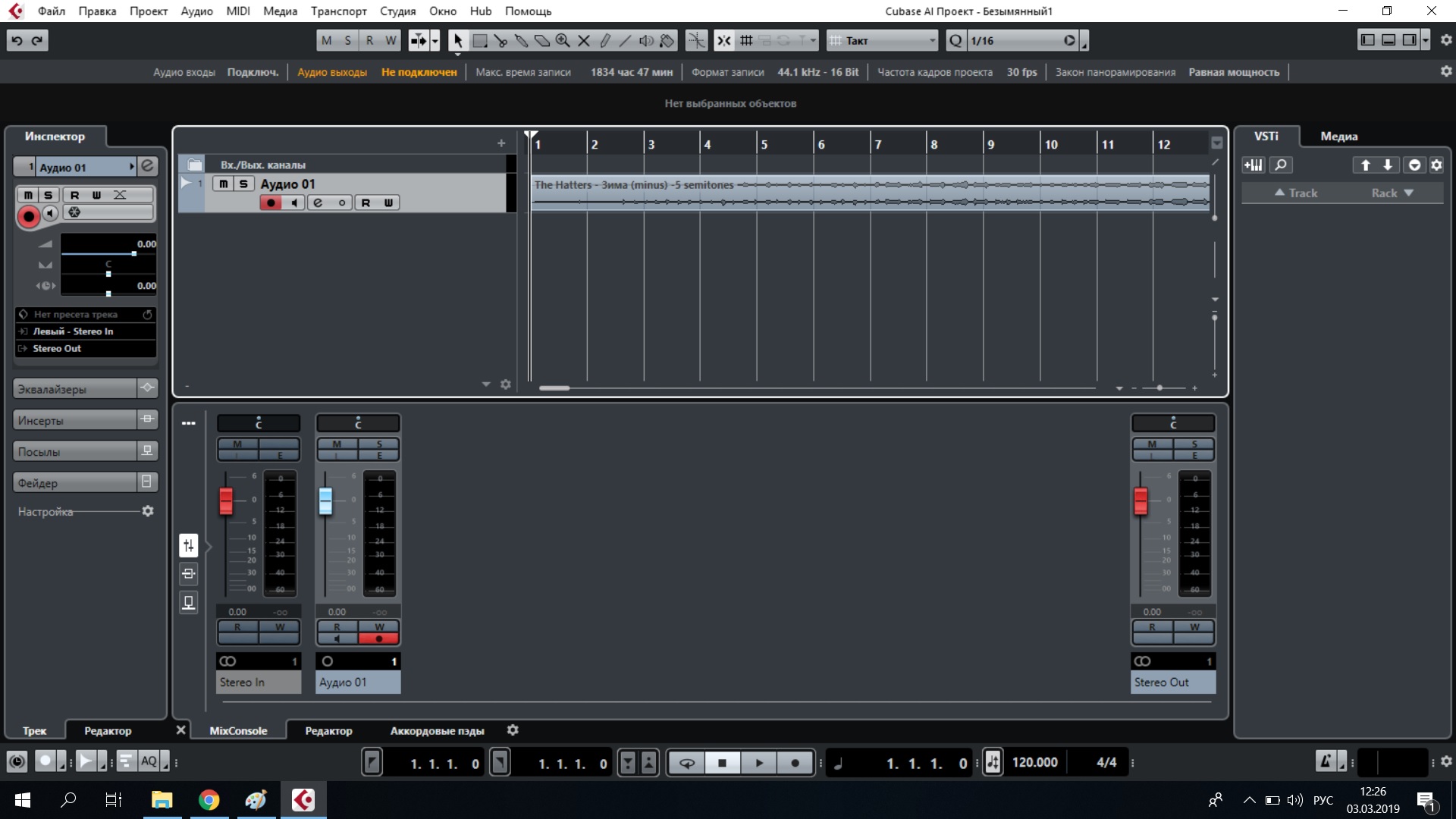The width and height of the screenshot is (1456, 819).
Task: Select the Scissors split tool
Action: [500, 41]
